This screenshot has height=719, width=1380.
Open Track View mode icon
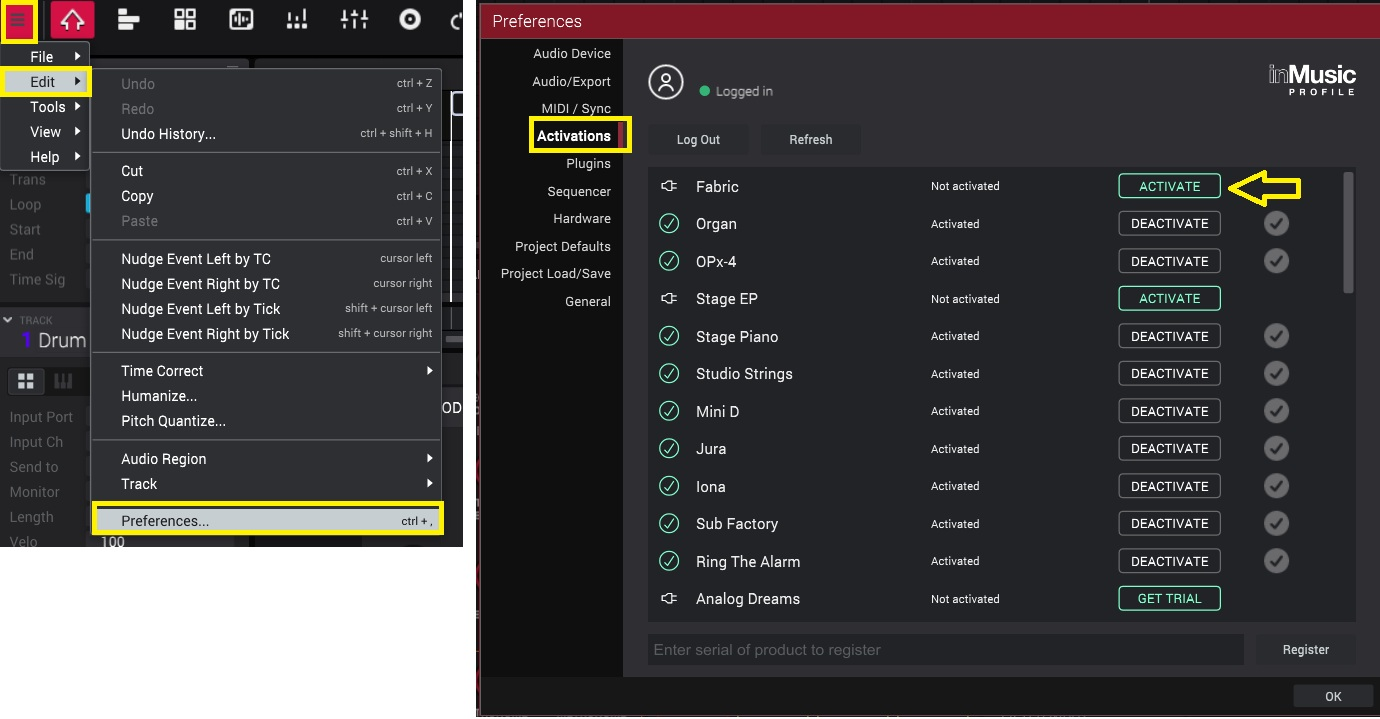click(x=128, y=19)
